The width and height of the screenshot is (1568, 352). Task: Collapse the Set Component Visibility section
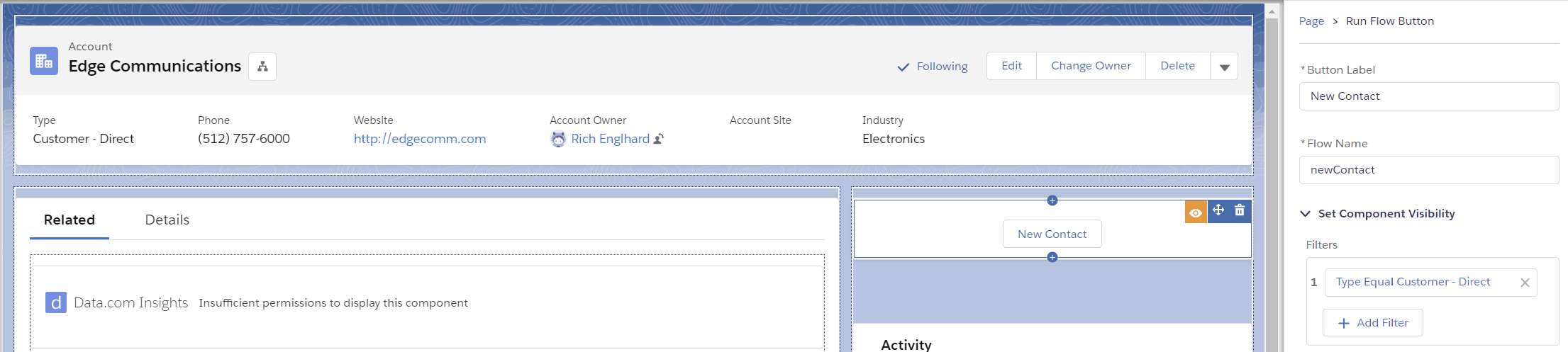[1305, 213]
